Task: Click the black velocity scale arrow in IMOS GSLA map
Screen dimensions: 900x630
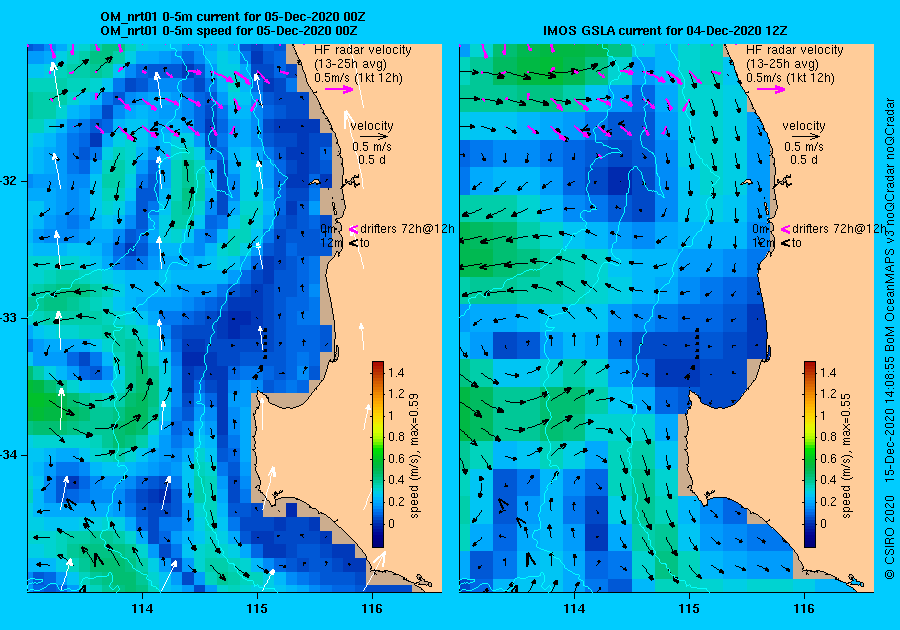Action: pos(806,137)
